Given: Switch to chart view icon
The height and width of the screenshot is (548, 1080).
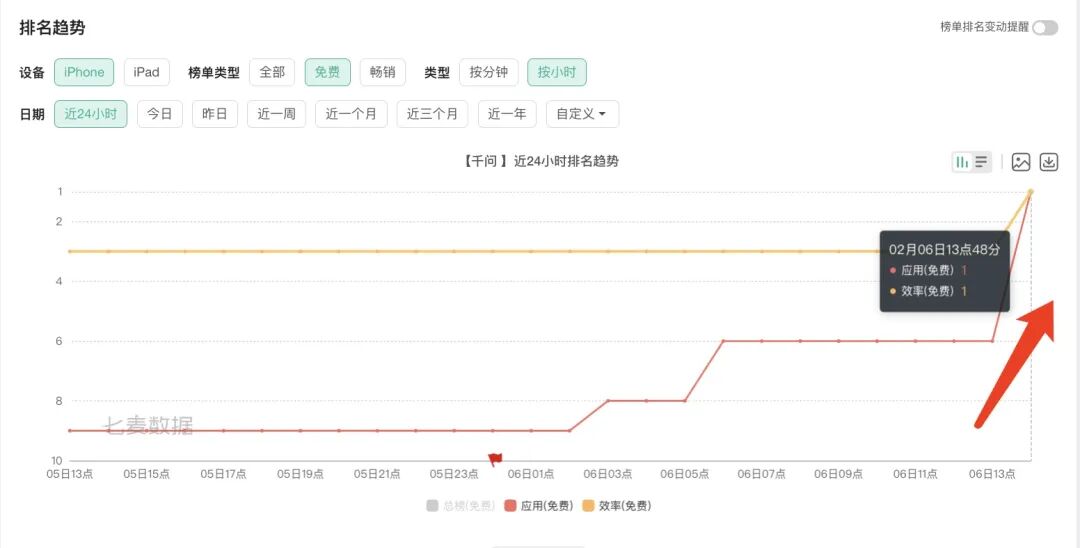Looking at the screenshot, I should click(x=962, y=162).
